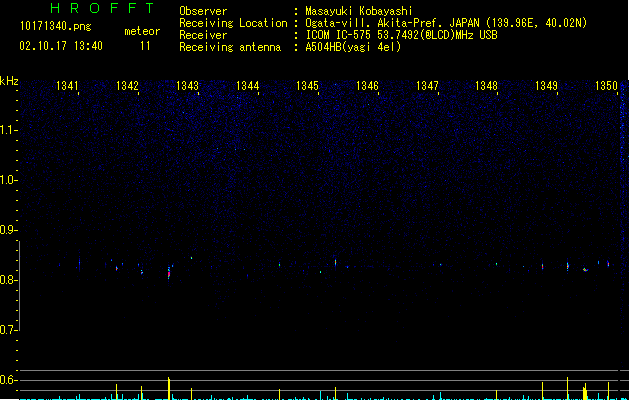Click the observer name Masayuki Kobayashi
This screenshot has height=400, width=629.
(x=359, y=11)
